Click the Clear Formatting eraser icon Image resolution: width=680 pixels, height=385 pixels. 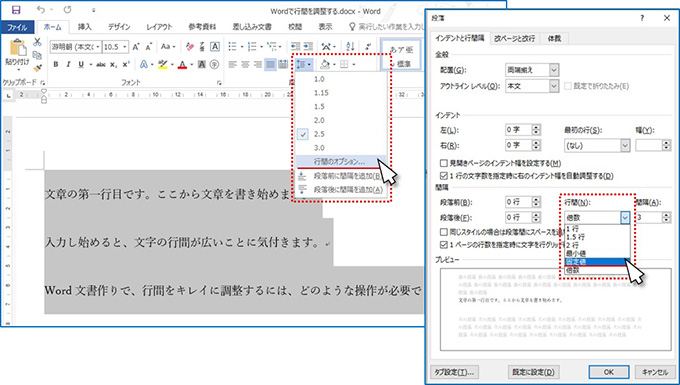click(x=190, y=47)
